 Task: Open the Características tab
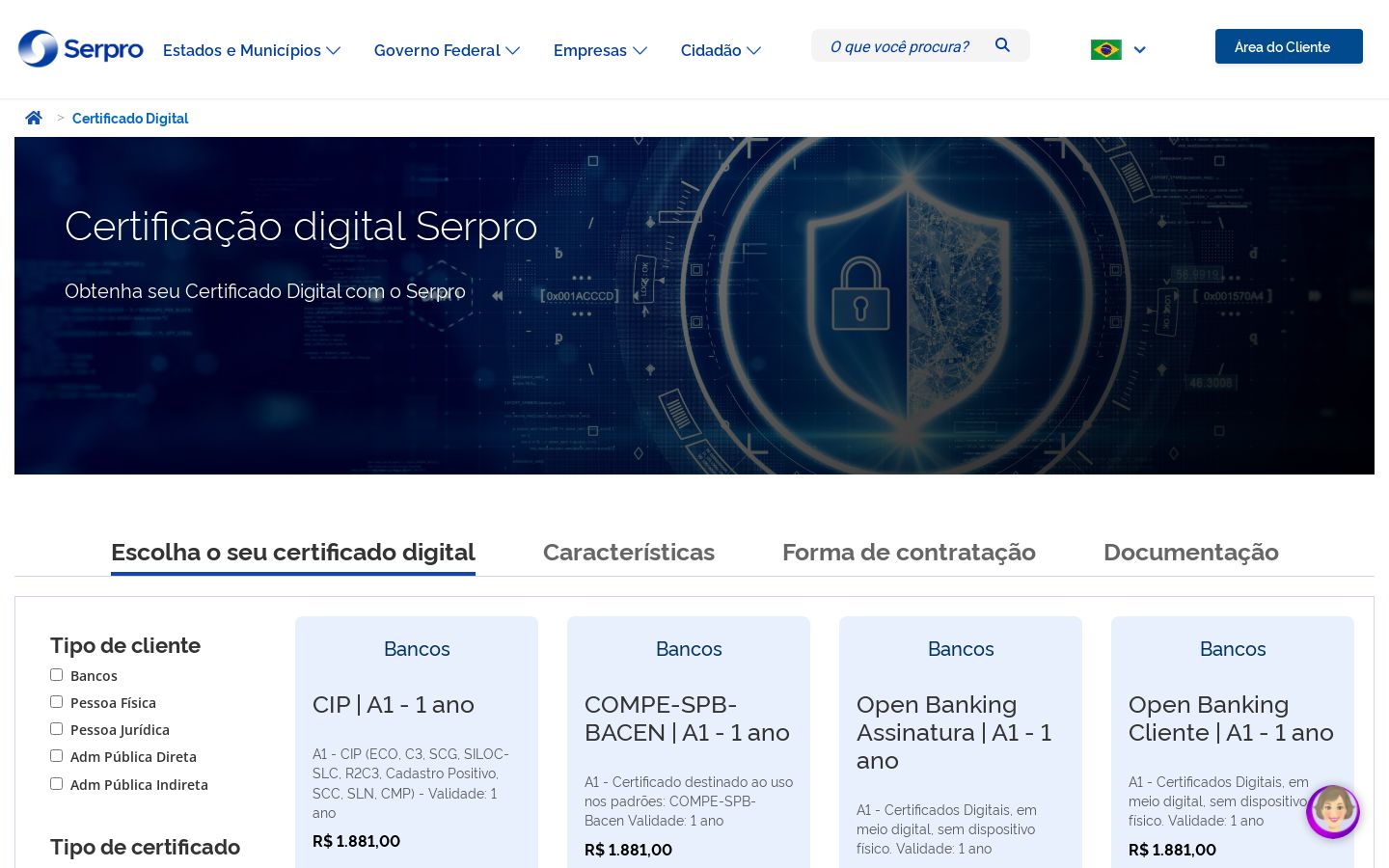629,553
